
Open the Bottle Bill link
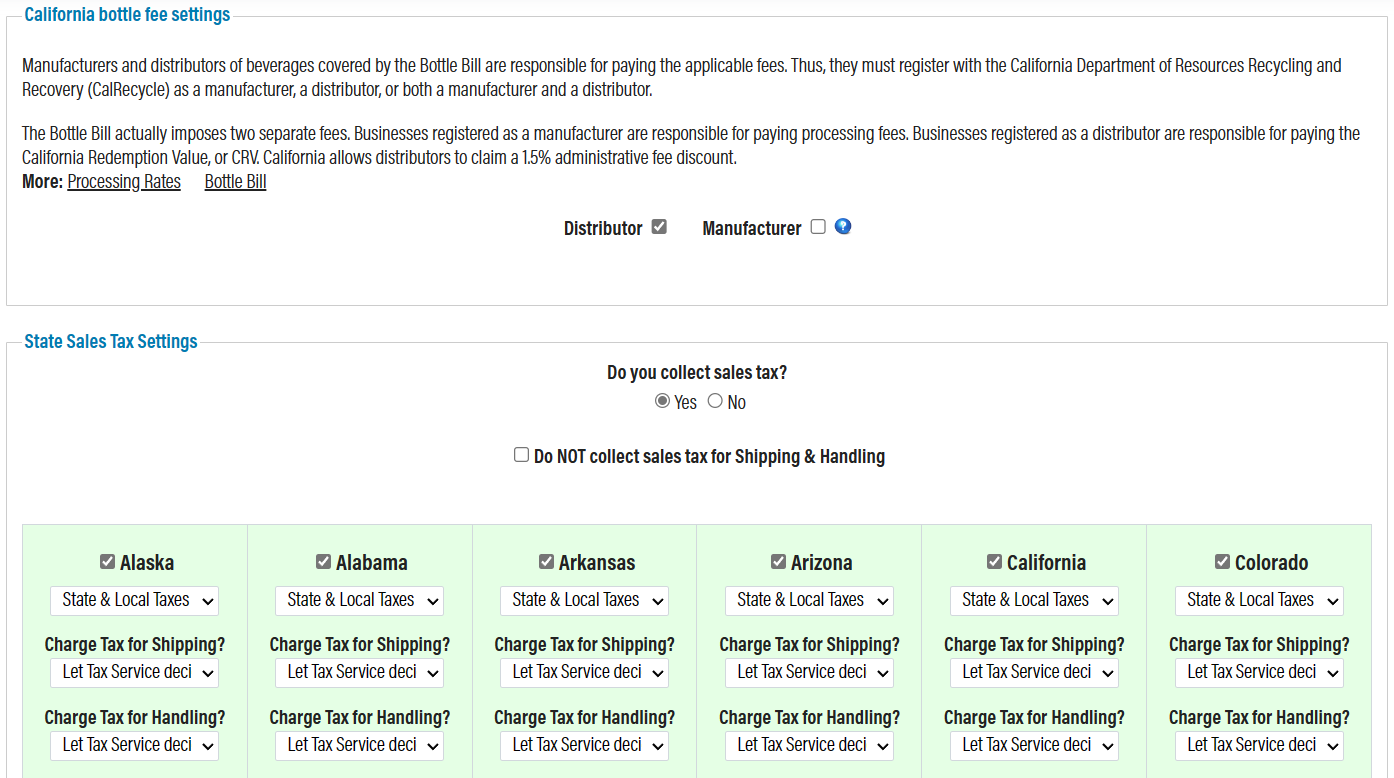pyautogui.click(x=235, y=181)
